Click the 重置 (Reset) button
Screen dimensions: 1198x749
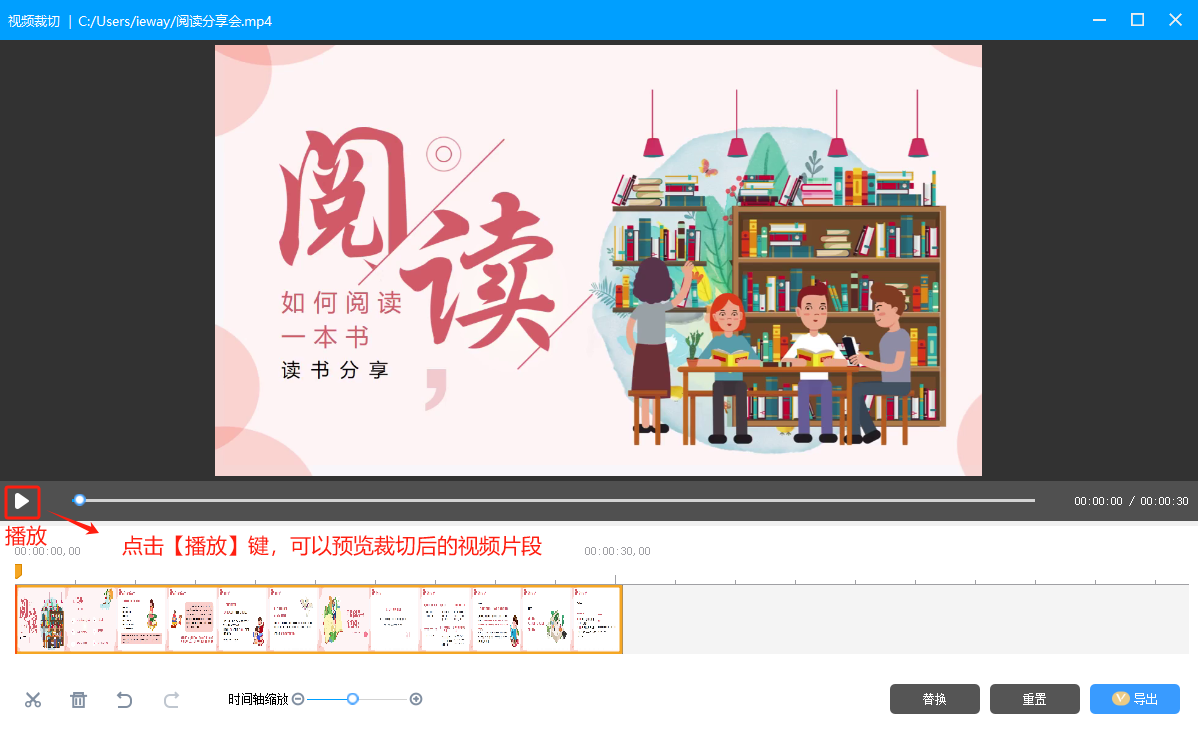click(1034, 699)
